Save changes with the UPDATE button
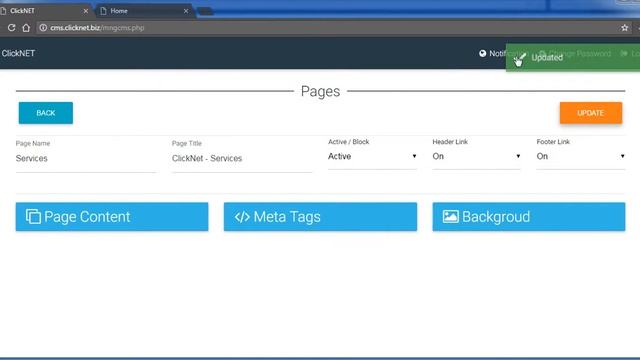 click(591, 113)
